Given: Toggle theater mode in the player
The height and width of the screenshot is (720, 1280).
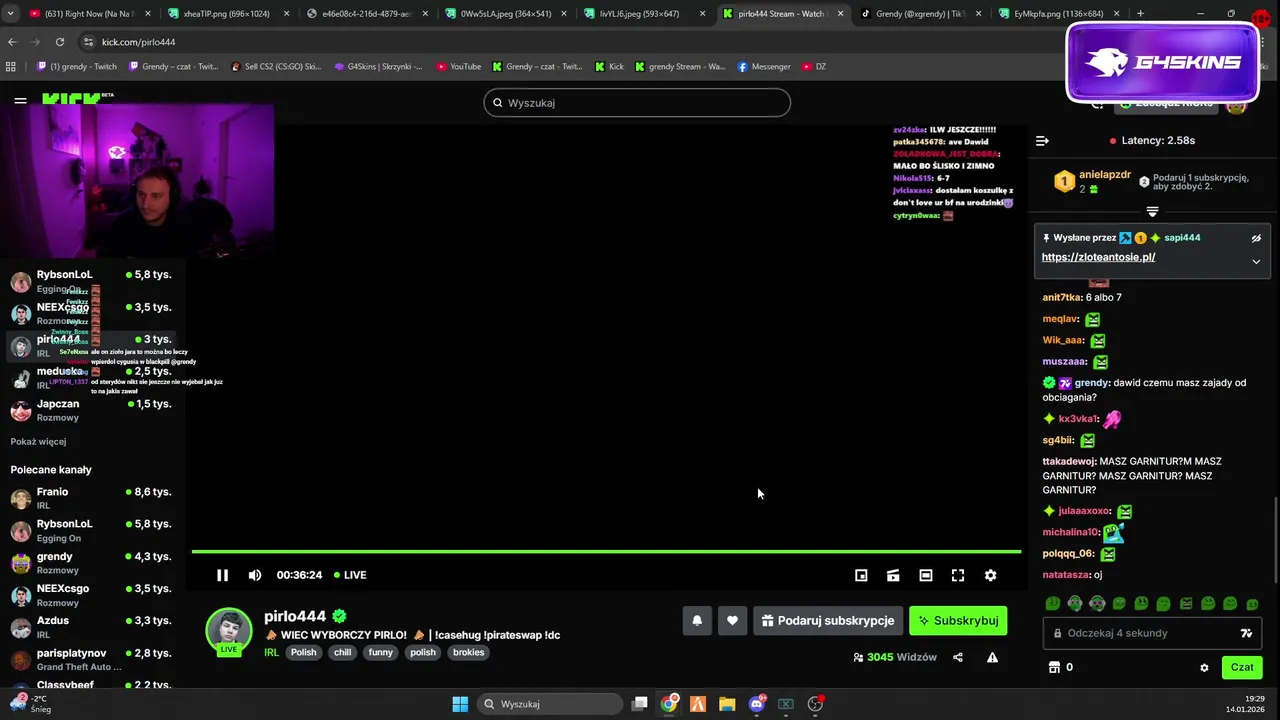Looking at the screenshot, I should pyautogui.click(x=926, y=575).
